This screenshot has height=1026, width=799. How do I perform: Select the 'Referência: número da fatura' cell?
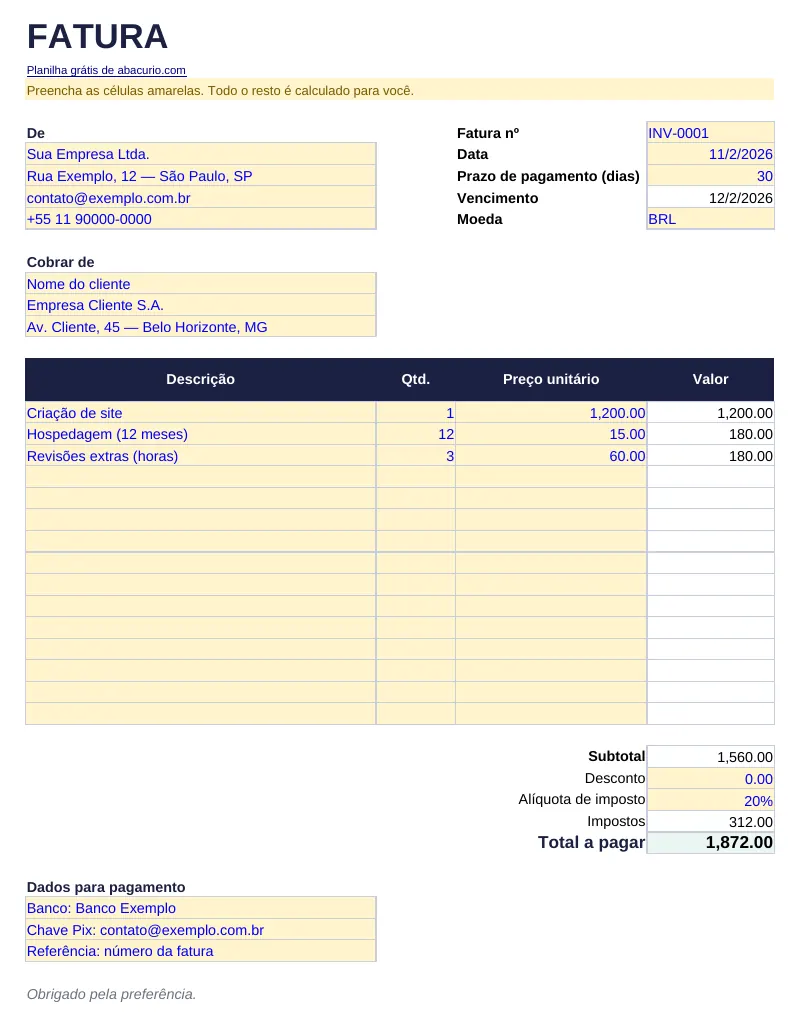pos(201,951)
